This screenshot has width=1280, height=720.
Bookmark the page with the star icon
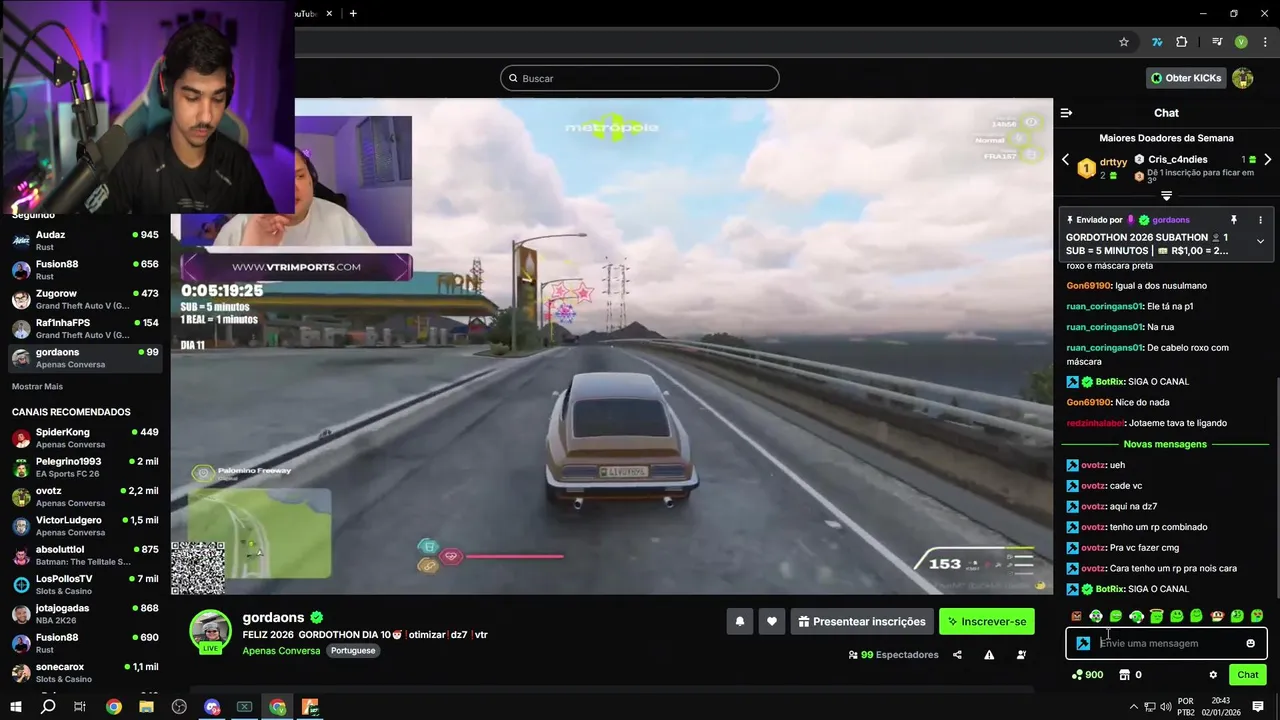click(1124, 42)
